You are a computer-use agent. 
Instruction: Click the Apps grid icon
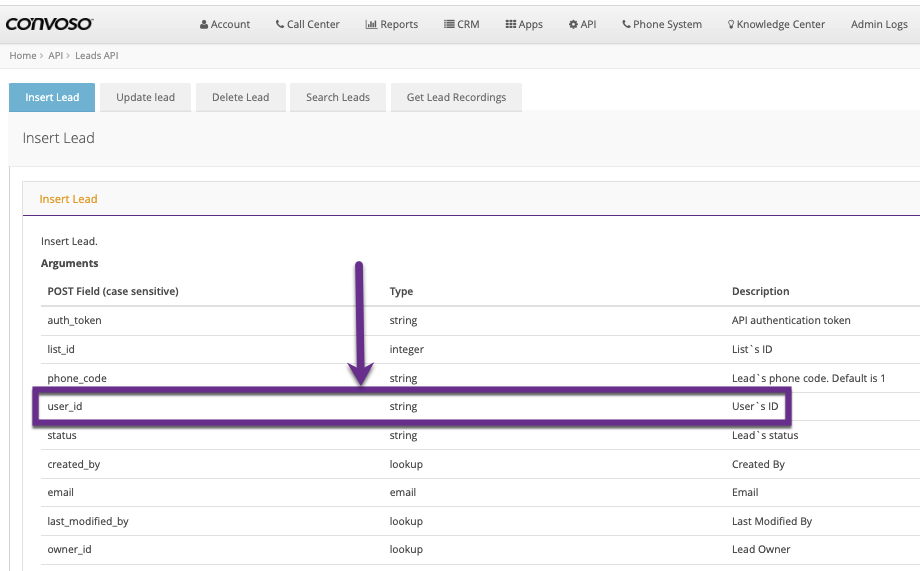click(x=511, y=24)
